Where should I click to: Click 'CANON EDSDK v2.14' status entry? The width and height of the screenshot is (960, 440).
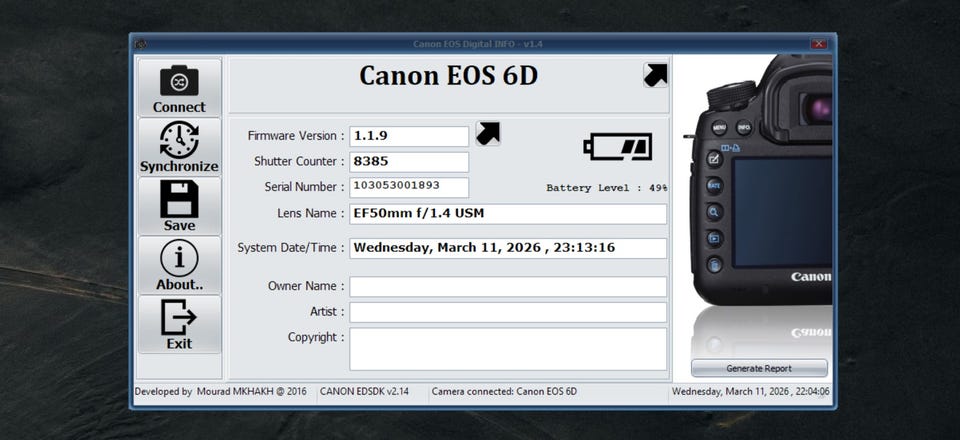click(x=364, y=392)
